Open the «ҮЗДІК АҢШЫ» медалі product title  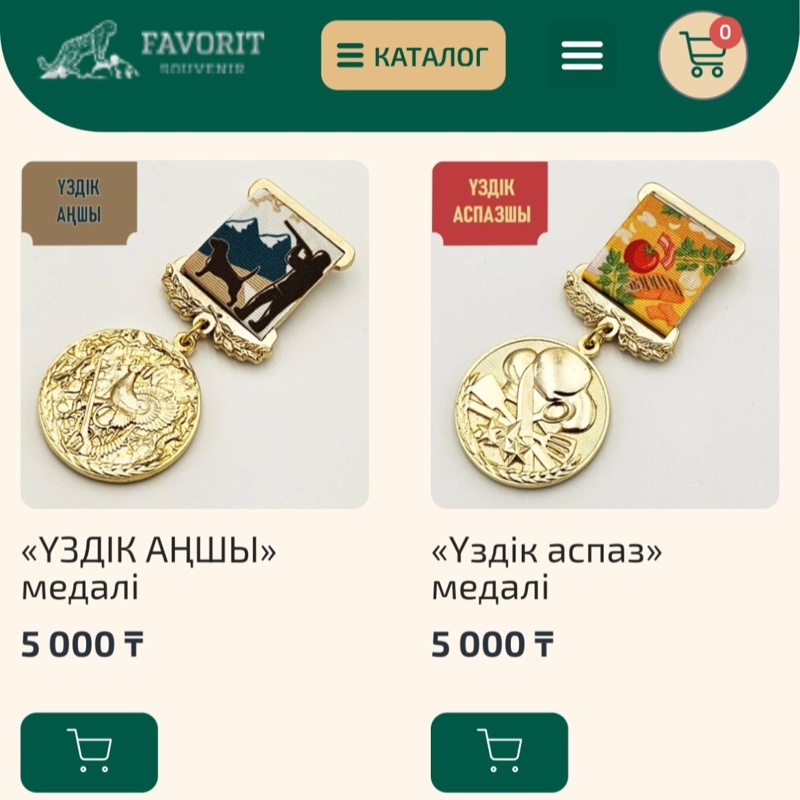pos(148,569)
